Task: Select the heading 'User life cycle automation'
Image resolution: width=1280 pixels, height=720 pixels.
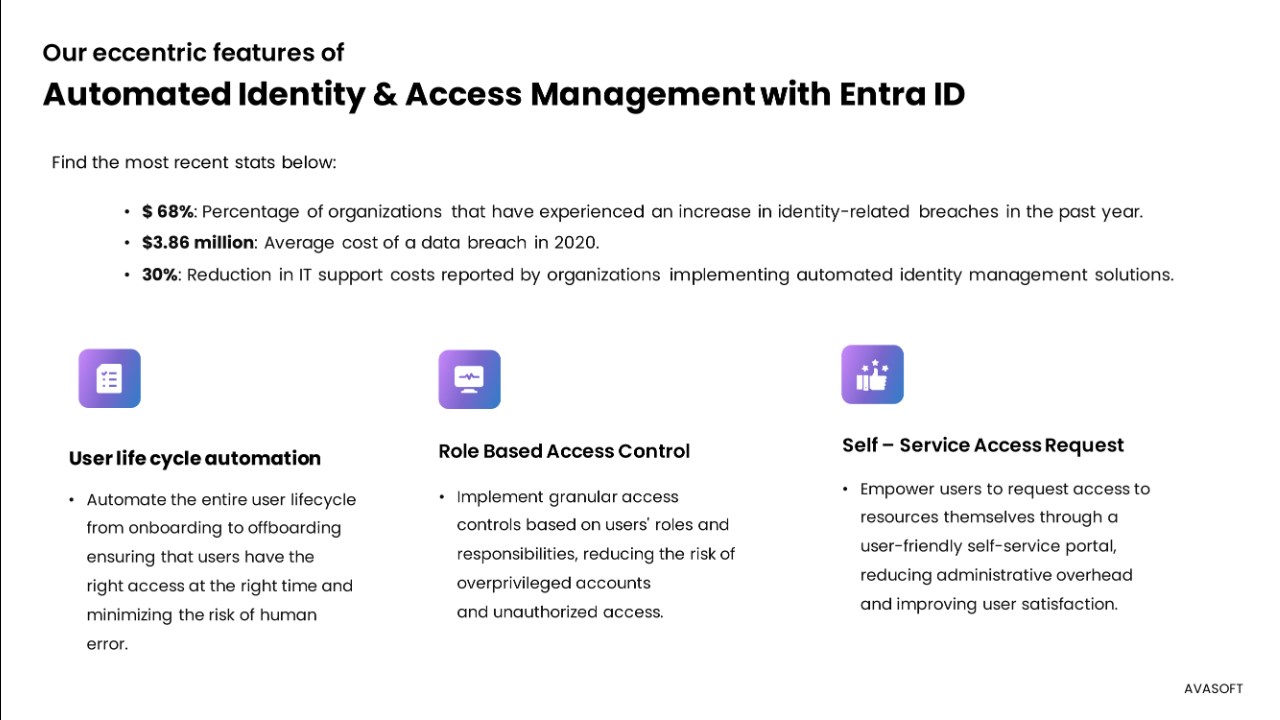Action: point(195,458)
